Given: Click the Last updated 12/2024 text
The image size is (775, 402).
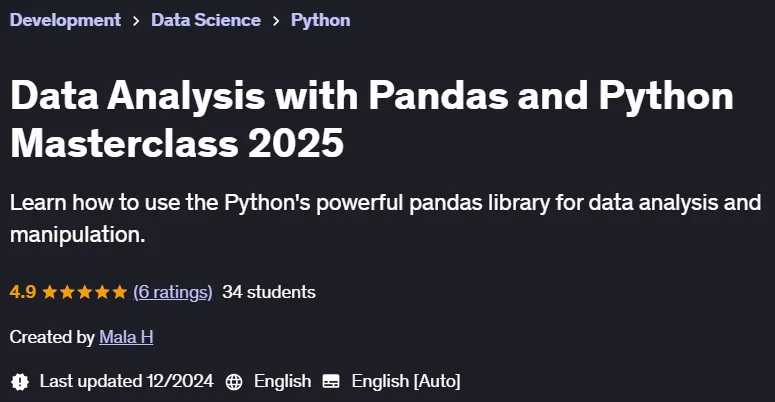Looking at the screenshot, I should coord(127,381).
